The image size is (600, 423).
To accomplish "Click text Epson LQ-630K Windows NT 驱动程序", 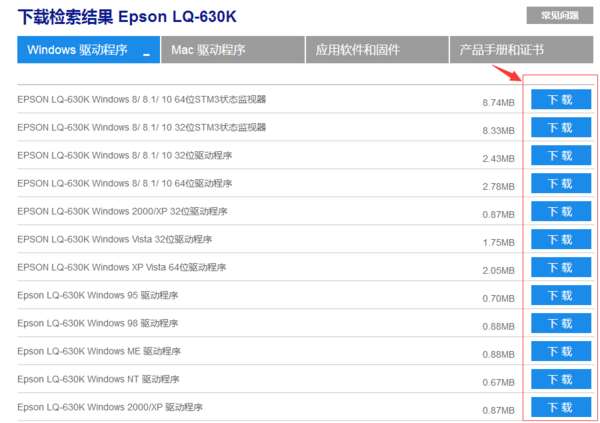I will [98, 379].
